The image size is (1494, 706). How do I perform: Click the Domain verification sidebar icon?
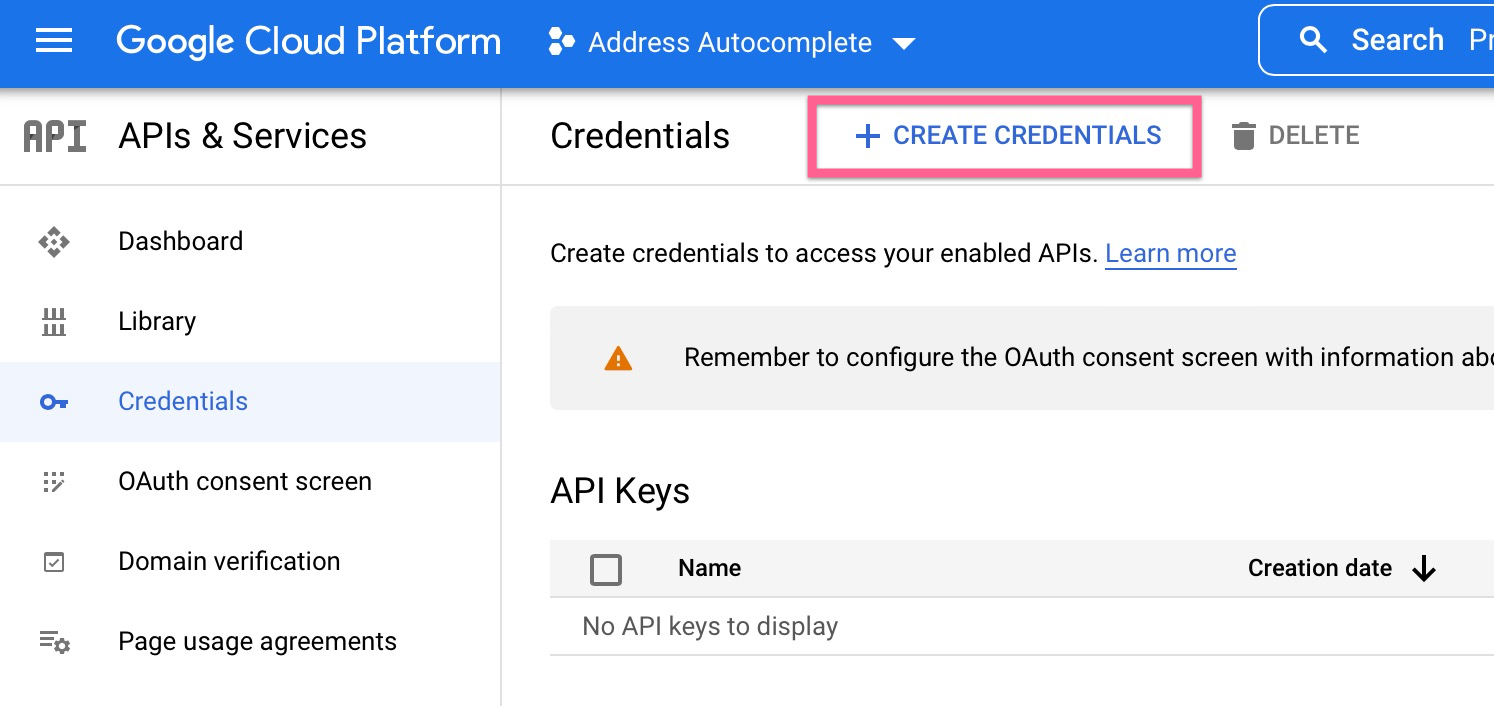click(x=55, y=561)
